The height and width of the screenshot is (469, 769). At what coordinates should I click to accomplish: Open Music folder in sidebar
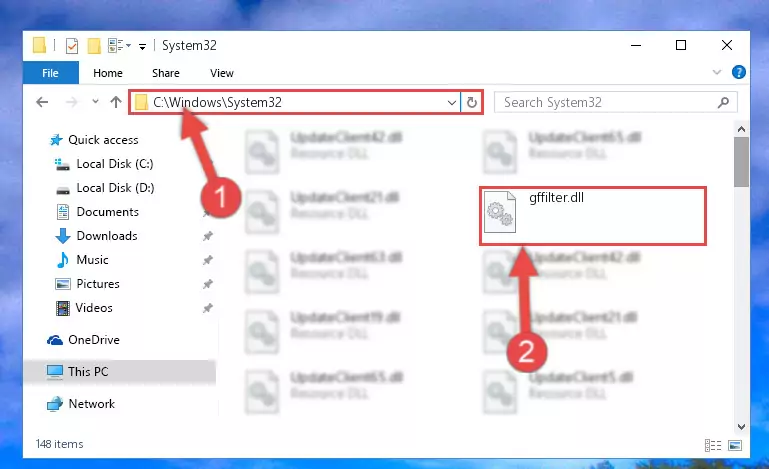click(x=92, y=260)
